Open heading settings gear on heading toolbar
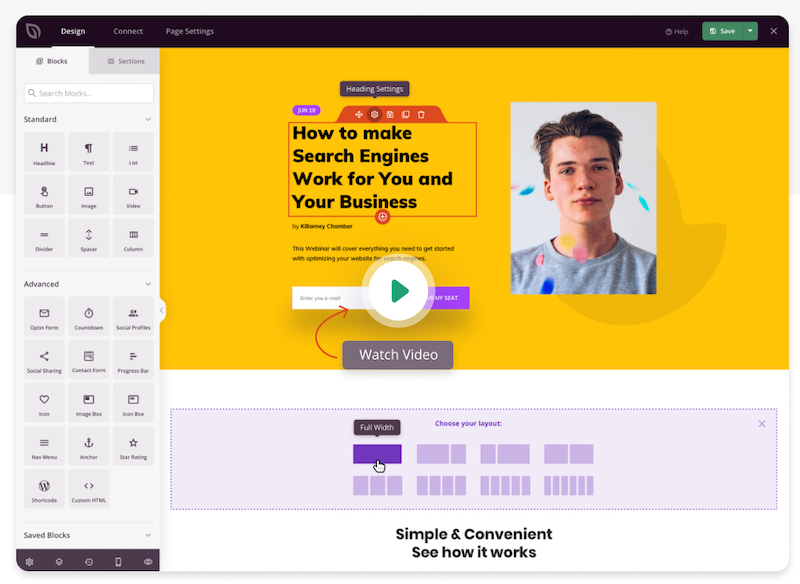 pos(374,114)
